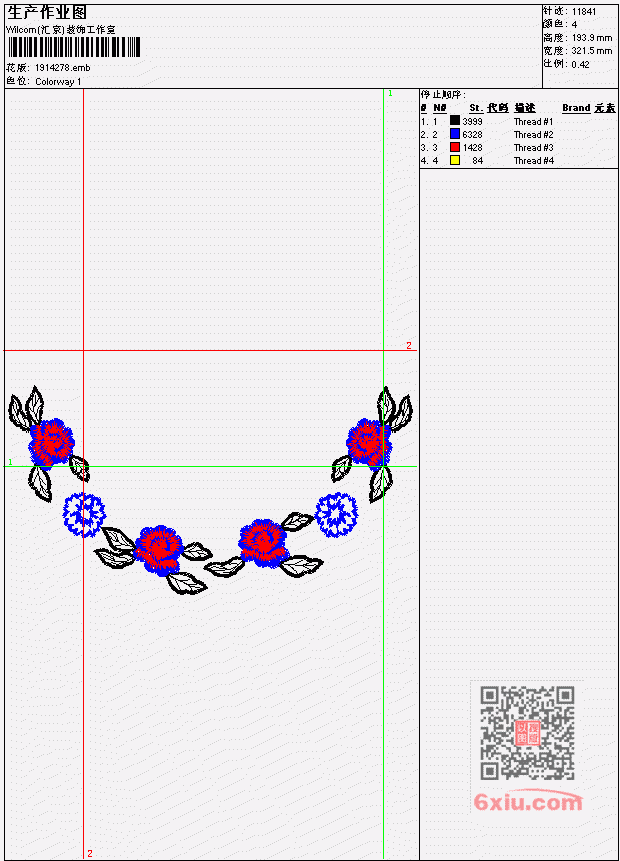Screen dimensions: 620x861
Task: Click the 停止顺序 heading
Action: tap(443, 95)
